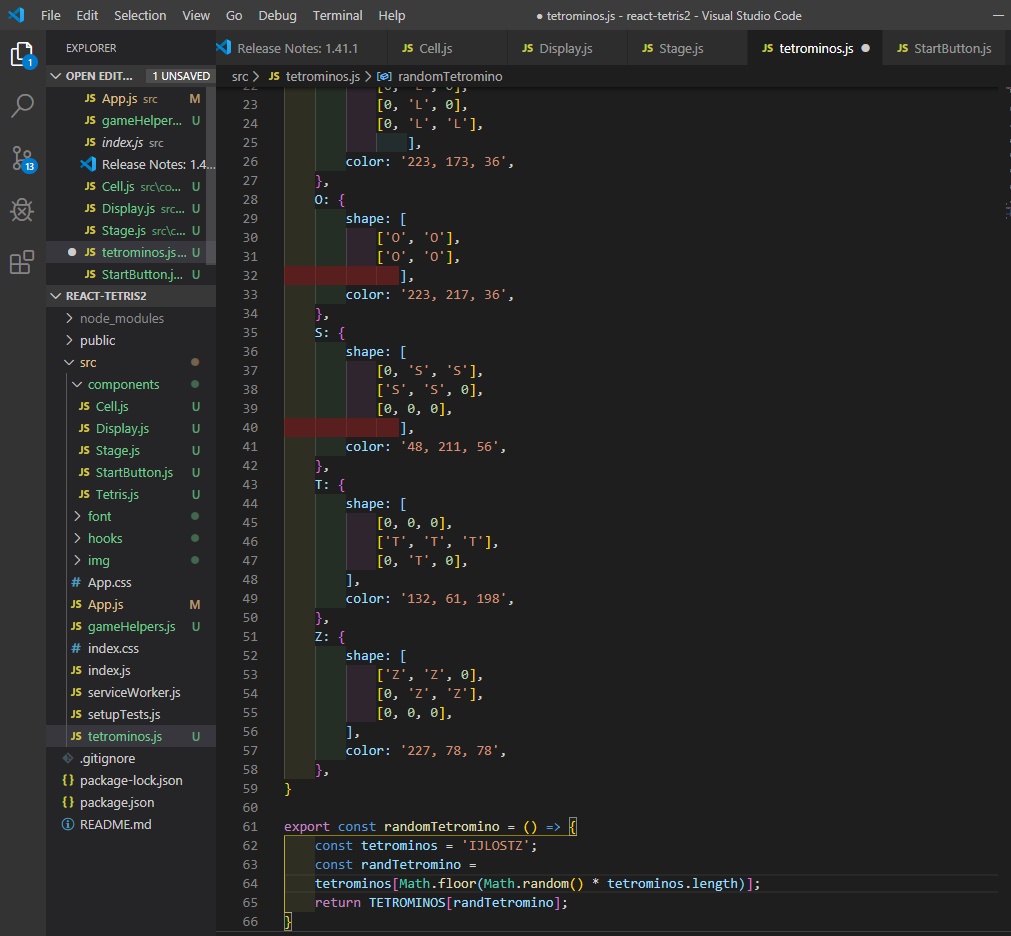Click randomTetromino in the breadcrumb

449,76
